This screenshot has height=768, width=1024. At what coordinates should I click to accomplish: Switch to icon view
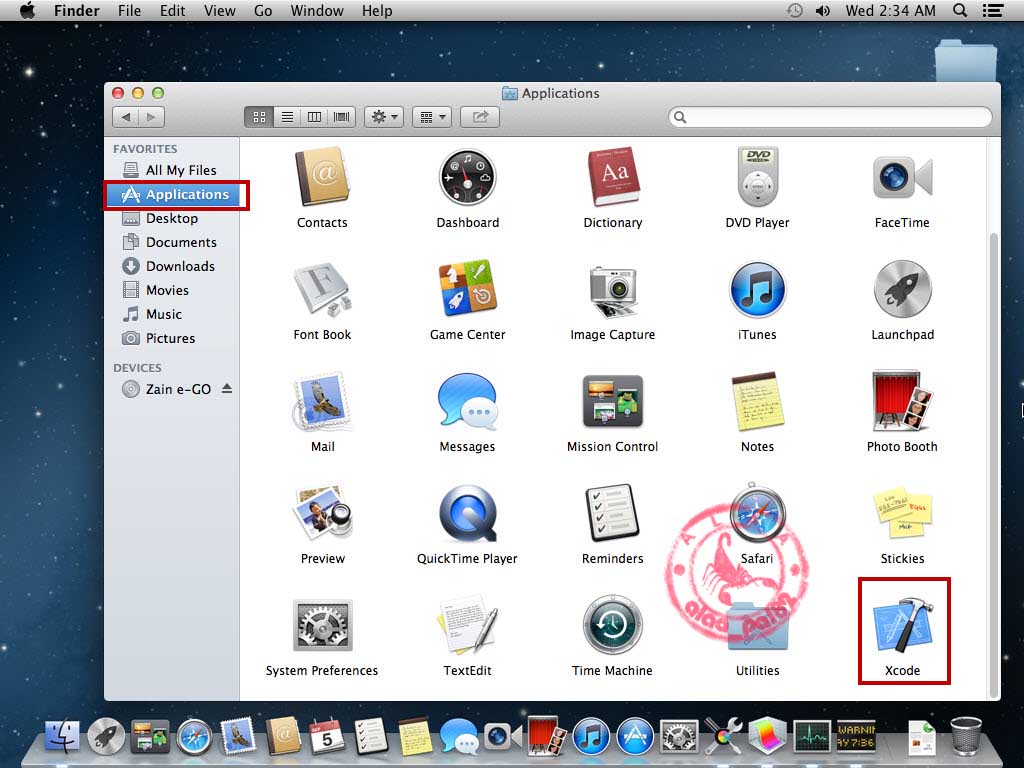[x=259, y=117]
